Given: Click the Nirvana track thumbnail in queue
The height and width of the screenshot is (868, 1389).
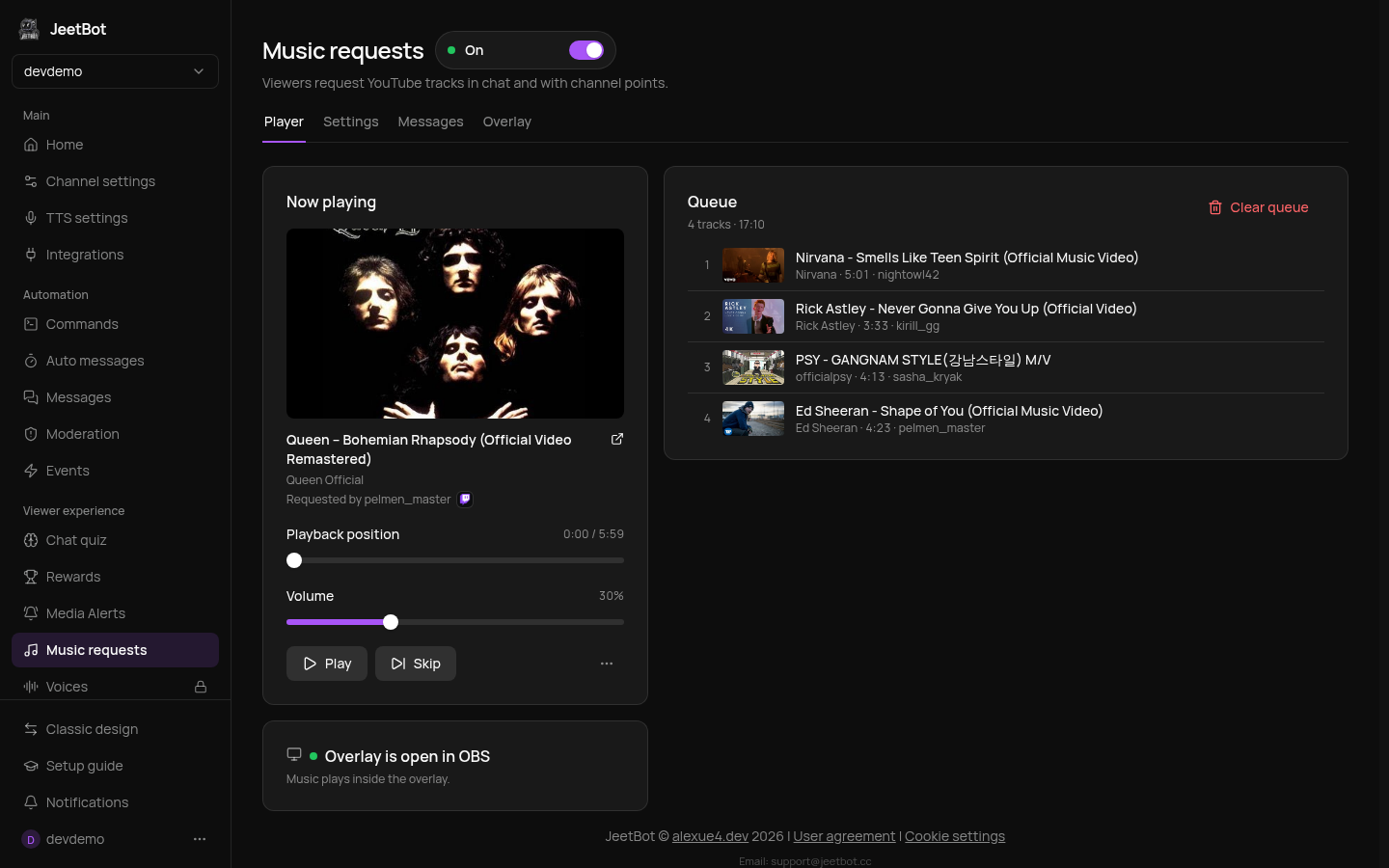Looking at the screenshot, I should click(753, 265).
